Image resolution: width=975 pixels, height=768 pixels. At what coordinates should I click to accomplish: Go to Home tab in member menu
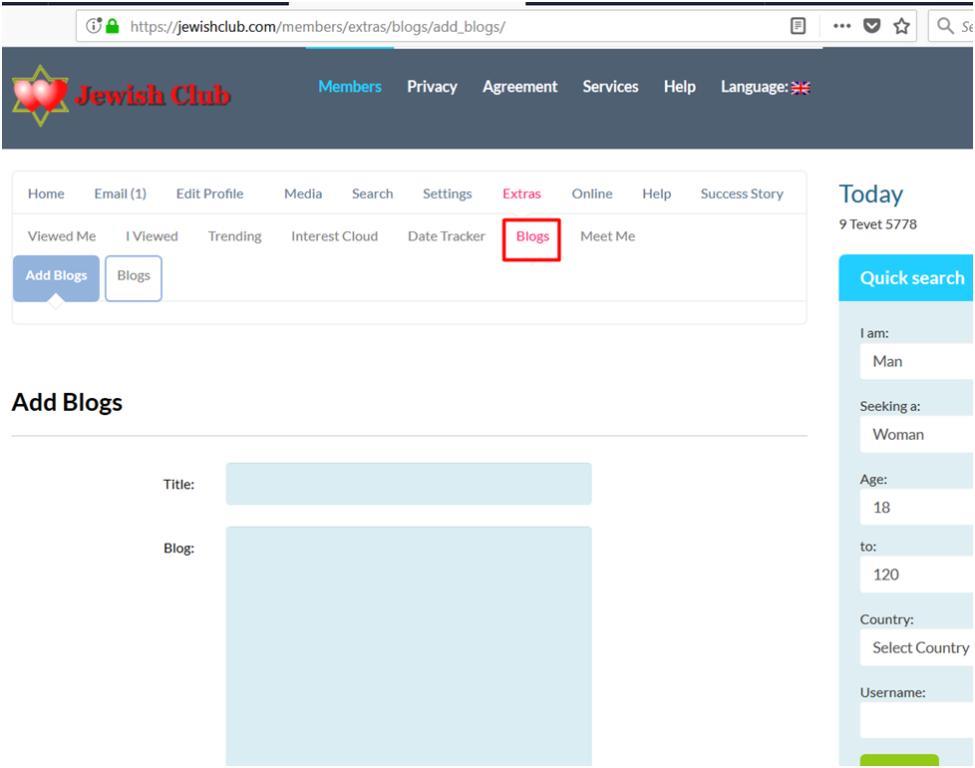pos(46,193)
